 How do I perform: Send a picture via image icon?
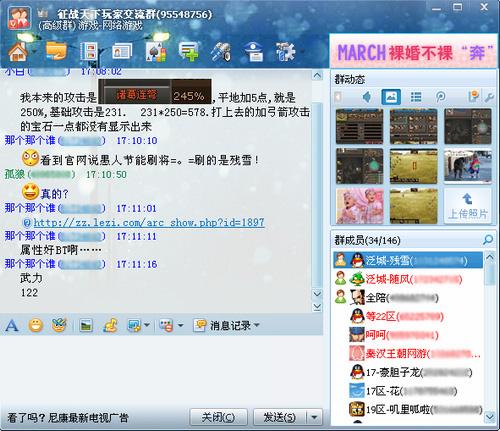pyautogui.click(x=86, y=325)
